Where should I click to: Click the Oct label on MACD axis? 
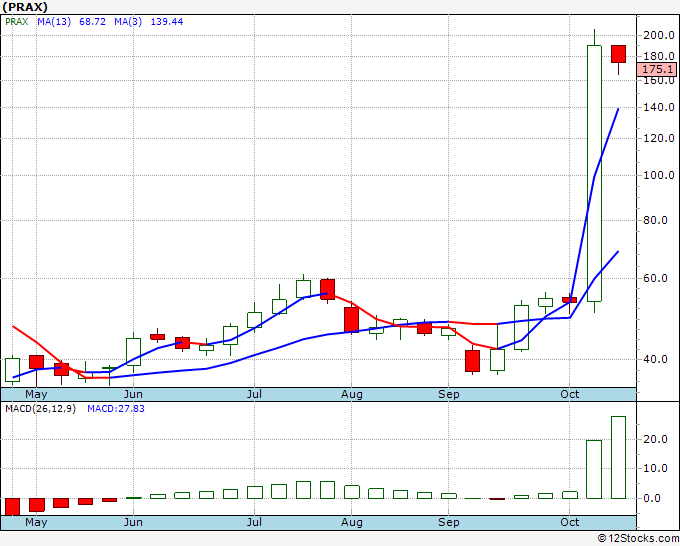click(569, 522)
